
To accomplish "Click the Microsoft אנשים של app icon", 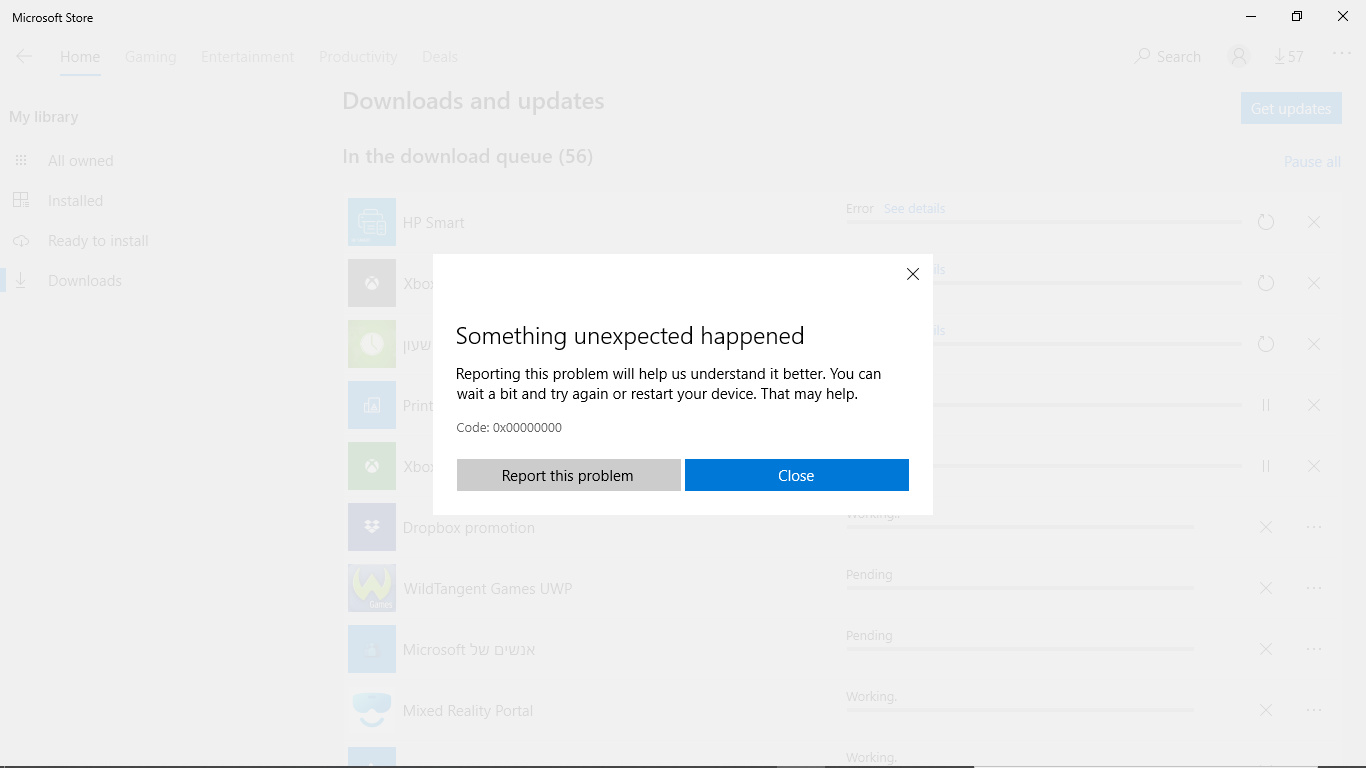I will (x=372, y=649).
